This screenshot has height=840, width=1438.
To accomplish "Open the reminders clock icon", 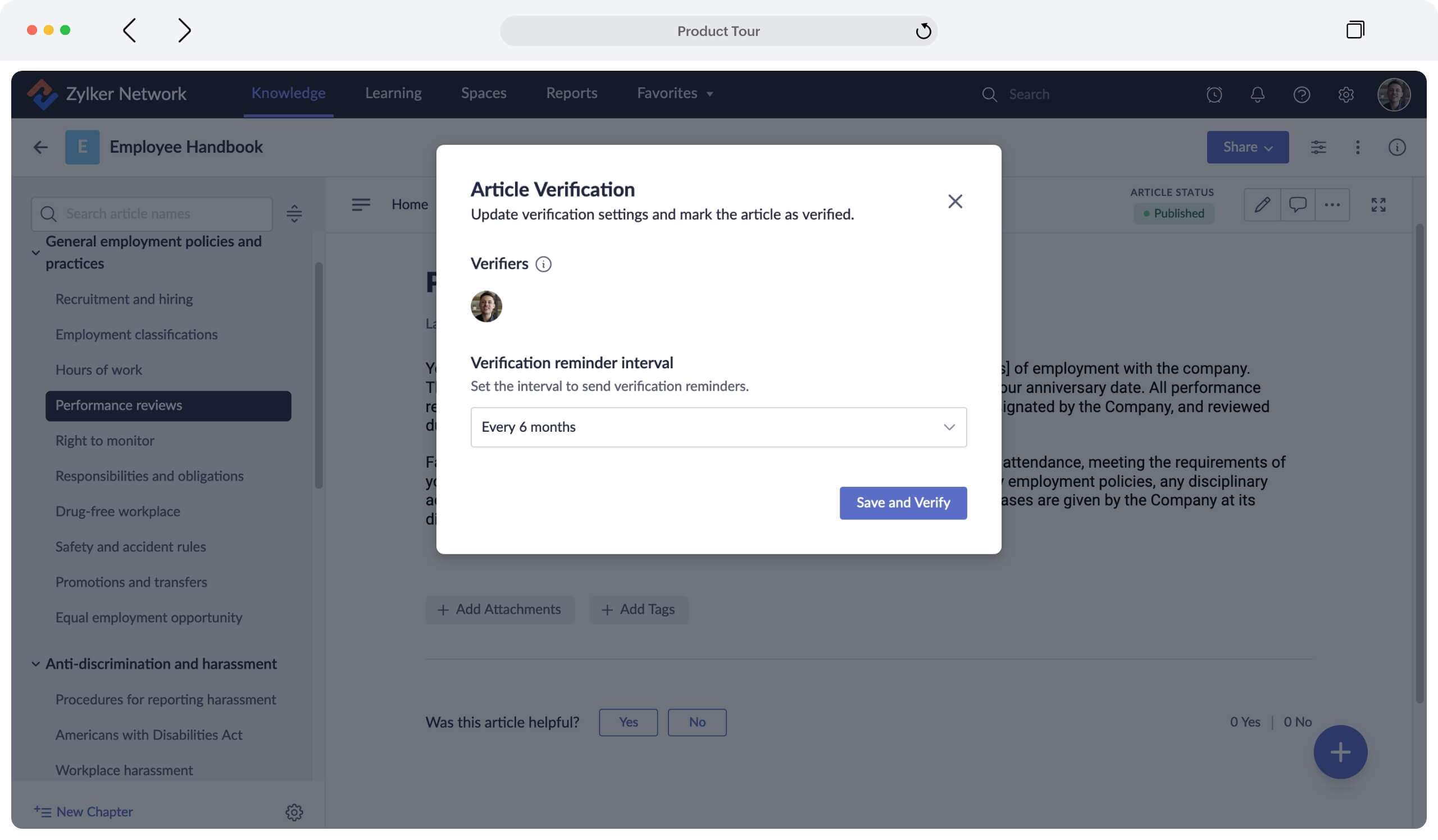I will tap(1214, 94).
